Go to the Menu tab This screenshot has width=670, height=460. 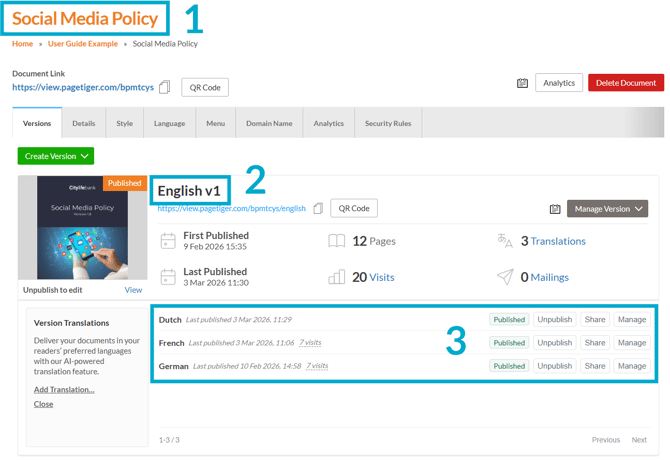[x=215, y=123]
